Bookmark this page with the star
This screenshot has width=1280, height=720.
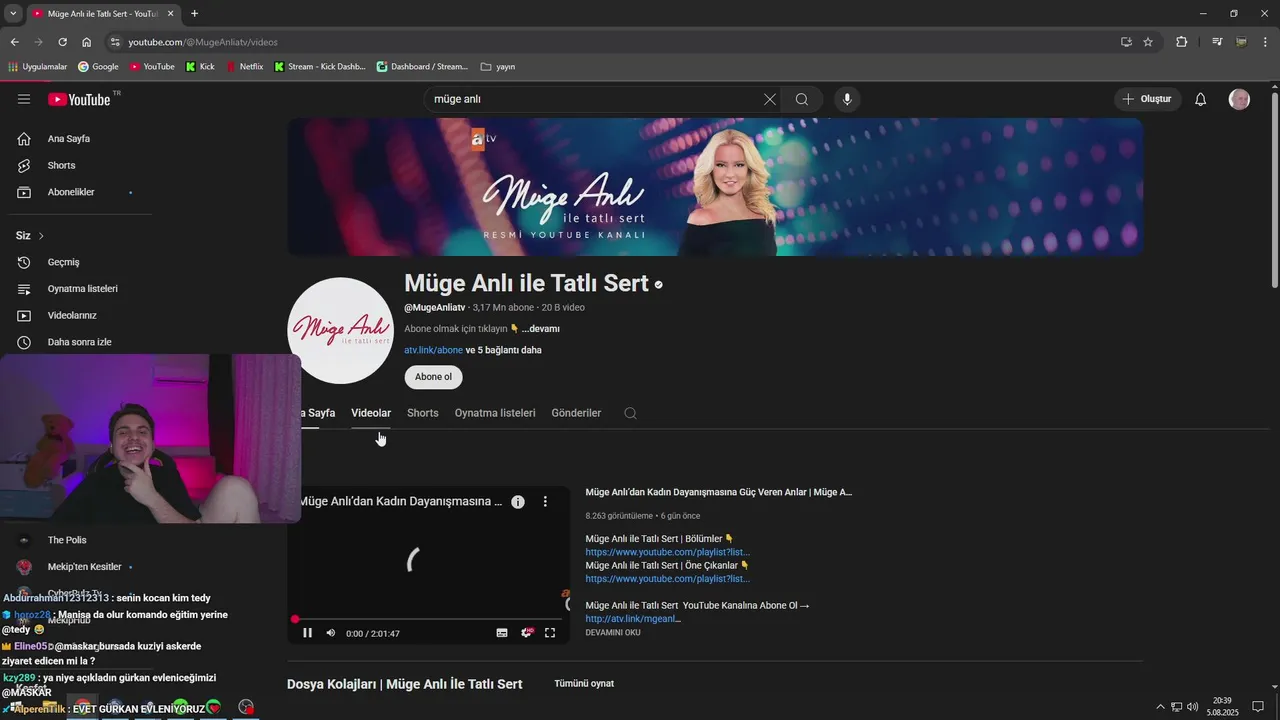1148,42
